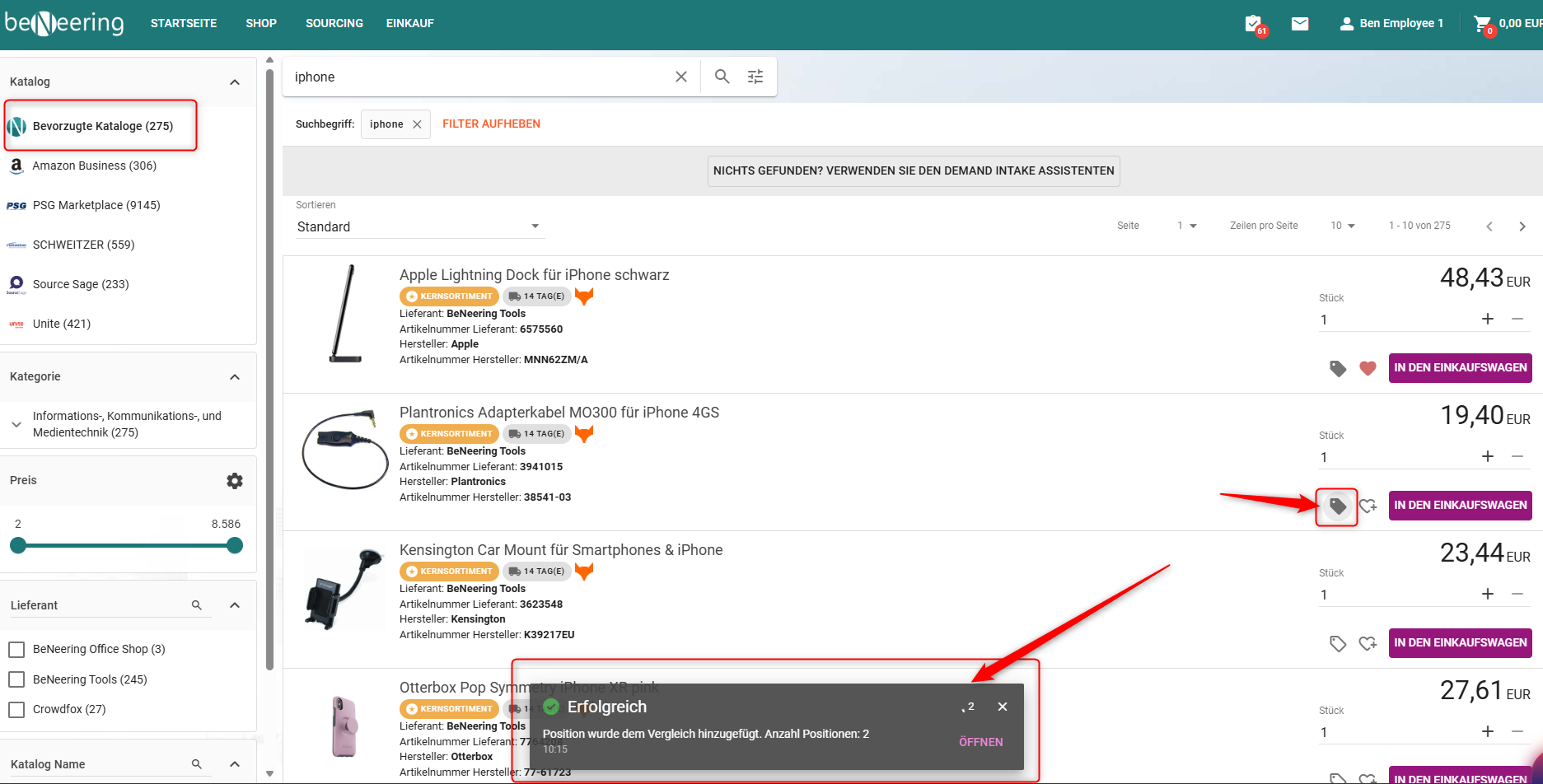Open the mail messages icon
The width and height of the screenshot is (1543, 784).
coord(1300,24)
